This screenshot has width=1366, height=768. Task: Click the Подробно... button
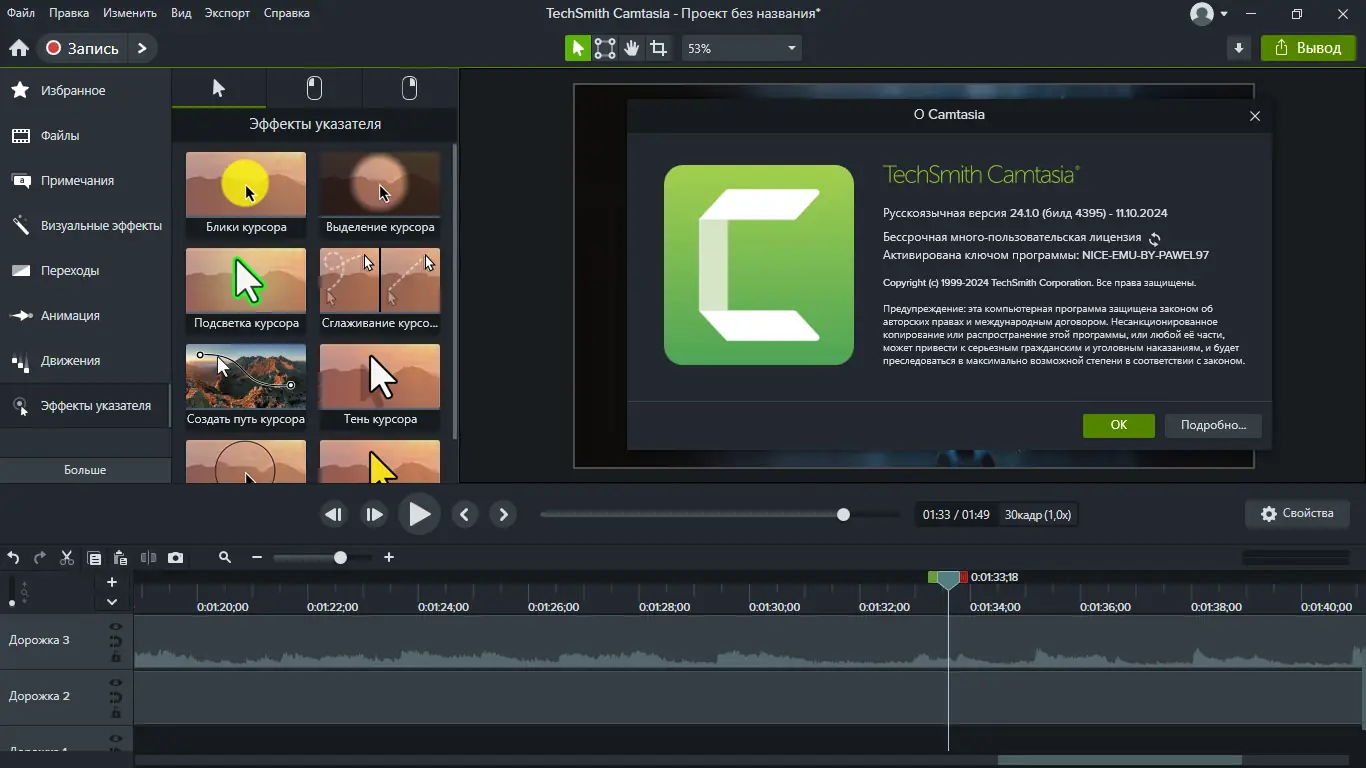pos(1212,425)
